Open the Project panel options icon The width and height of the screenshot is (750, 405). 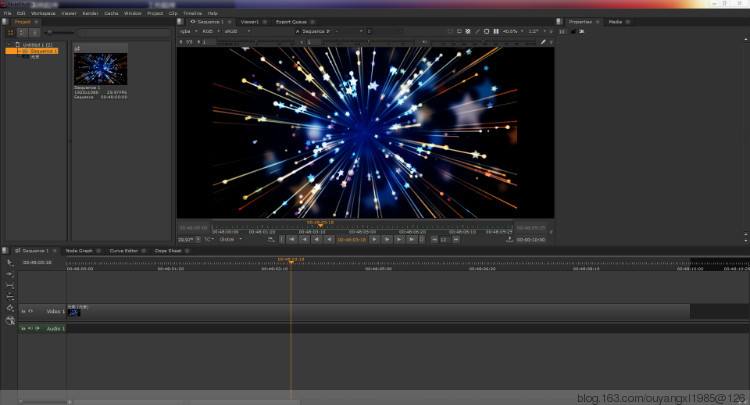tap(5, 22)
